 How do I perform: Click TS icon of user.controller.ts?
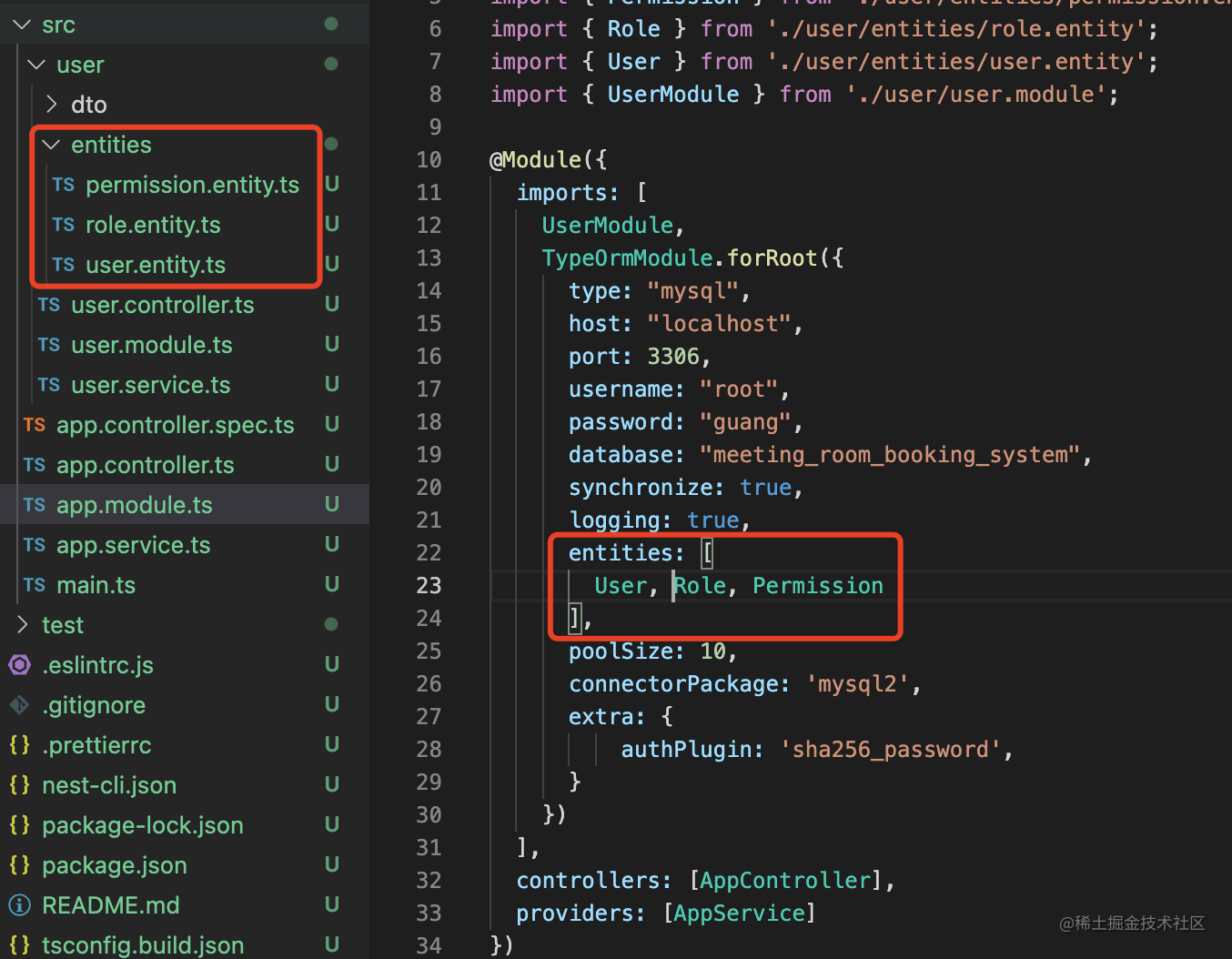(49, 305)
